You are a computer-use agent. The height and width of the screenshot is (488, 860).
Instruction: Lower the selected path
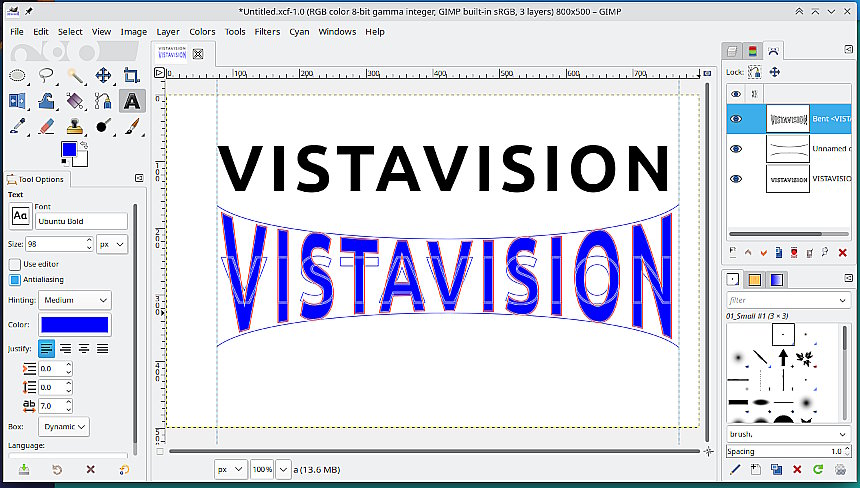(763, 253)
